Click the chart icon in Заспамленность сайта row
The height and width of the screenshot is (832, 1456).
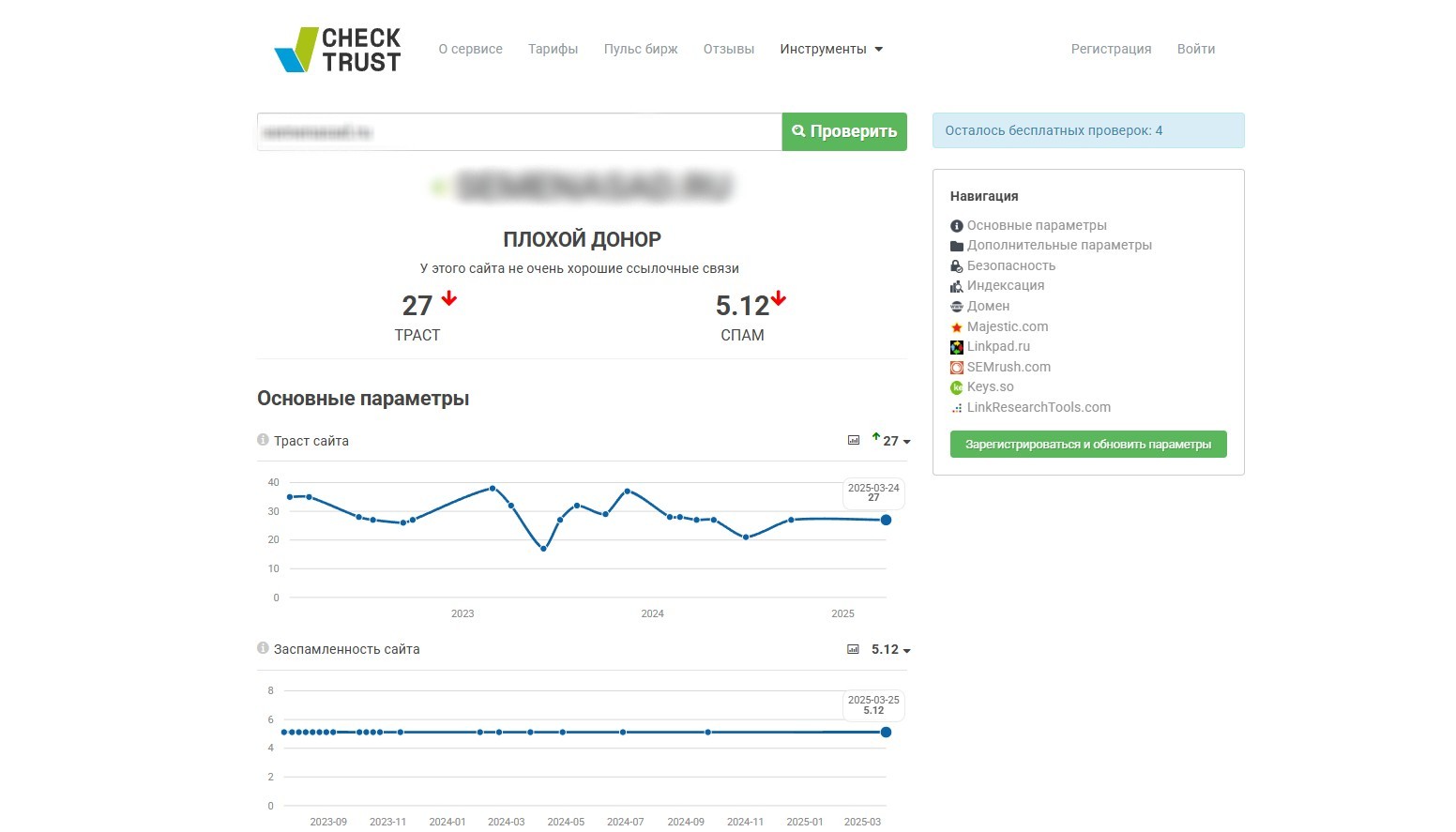pos(853,649)
